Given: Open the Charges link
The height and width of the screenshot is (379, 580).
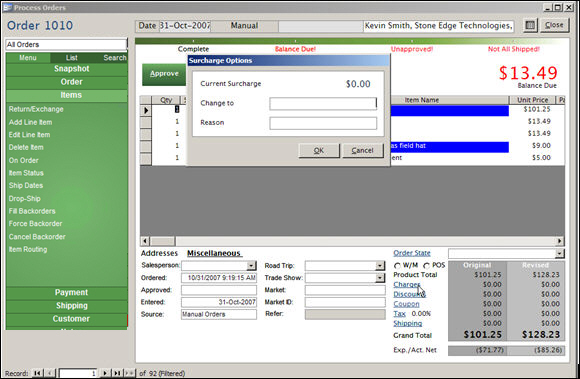Looking at the screenshot, I should [407, 284].
